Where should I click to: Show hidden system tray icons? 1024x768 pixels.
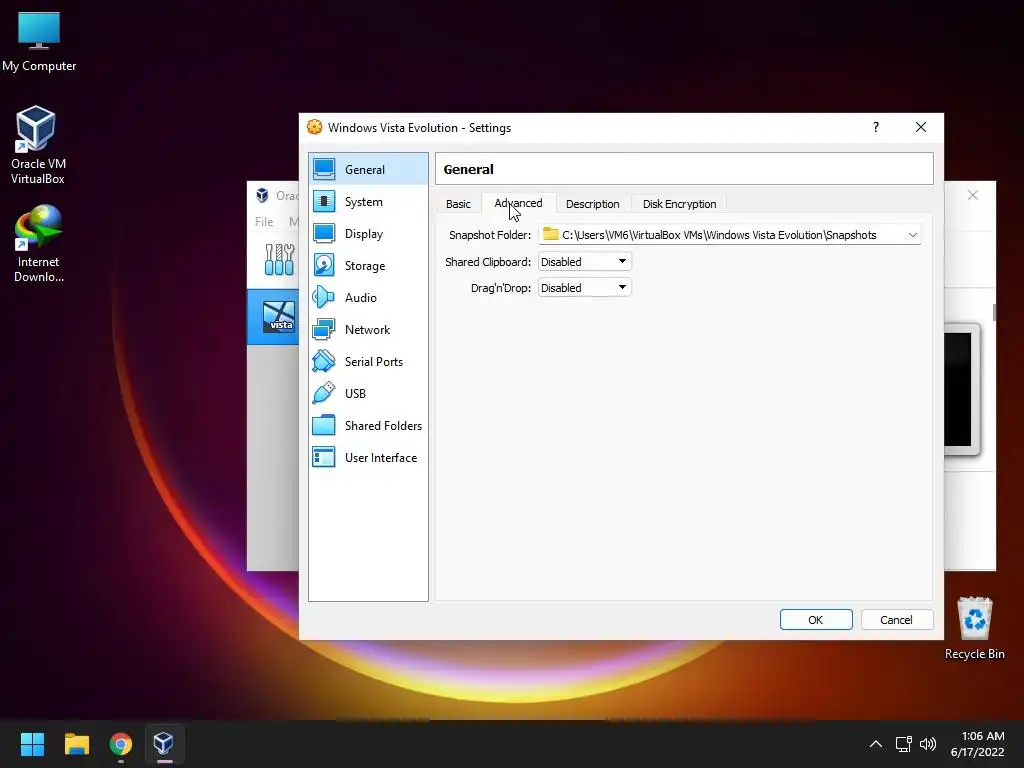876,744
